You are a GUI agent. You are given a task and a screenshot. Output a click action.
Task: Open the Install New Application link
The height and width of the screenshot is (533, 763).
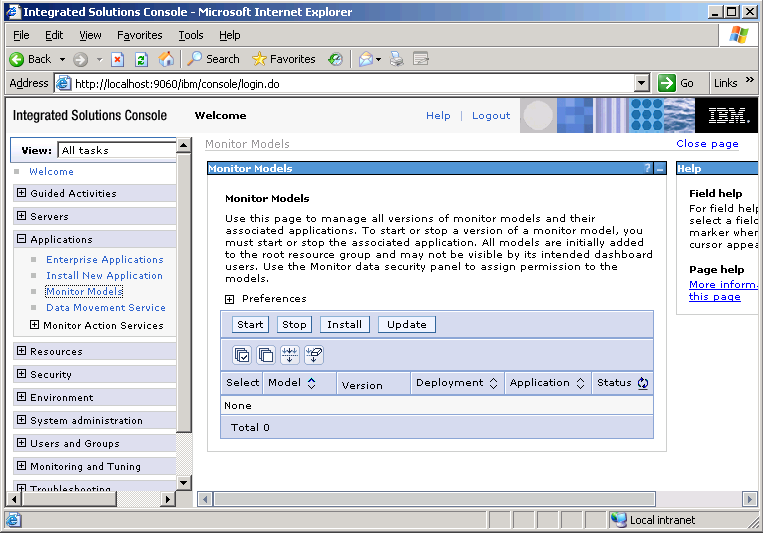coord(104,276)
